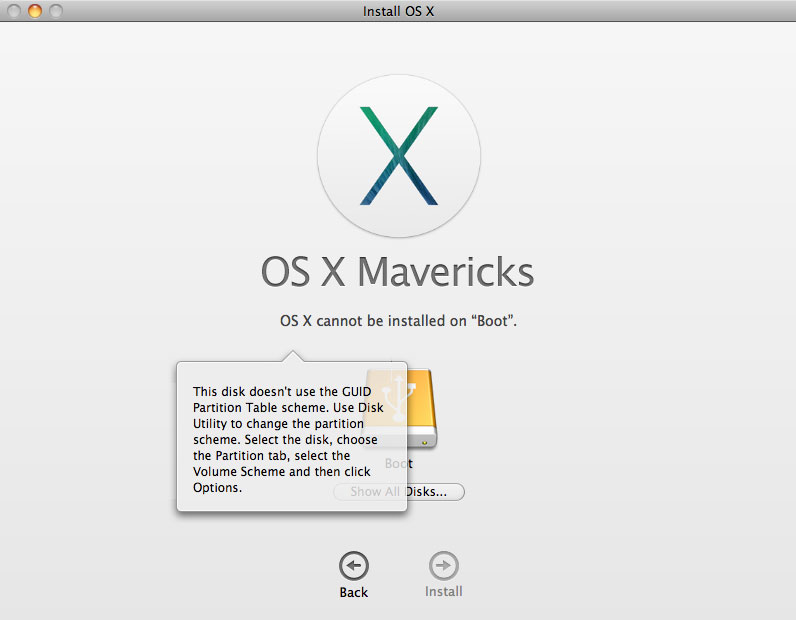Click the Show All Disks... button
This screenshot has width=796, height=620.
click(x=399, y=492)
